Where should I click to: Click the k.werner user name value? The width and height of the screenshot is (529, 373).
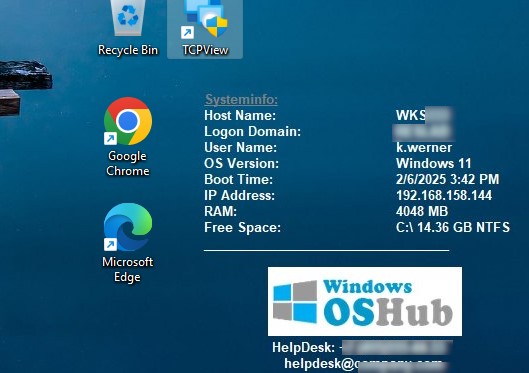(424, 147)
